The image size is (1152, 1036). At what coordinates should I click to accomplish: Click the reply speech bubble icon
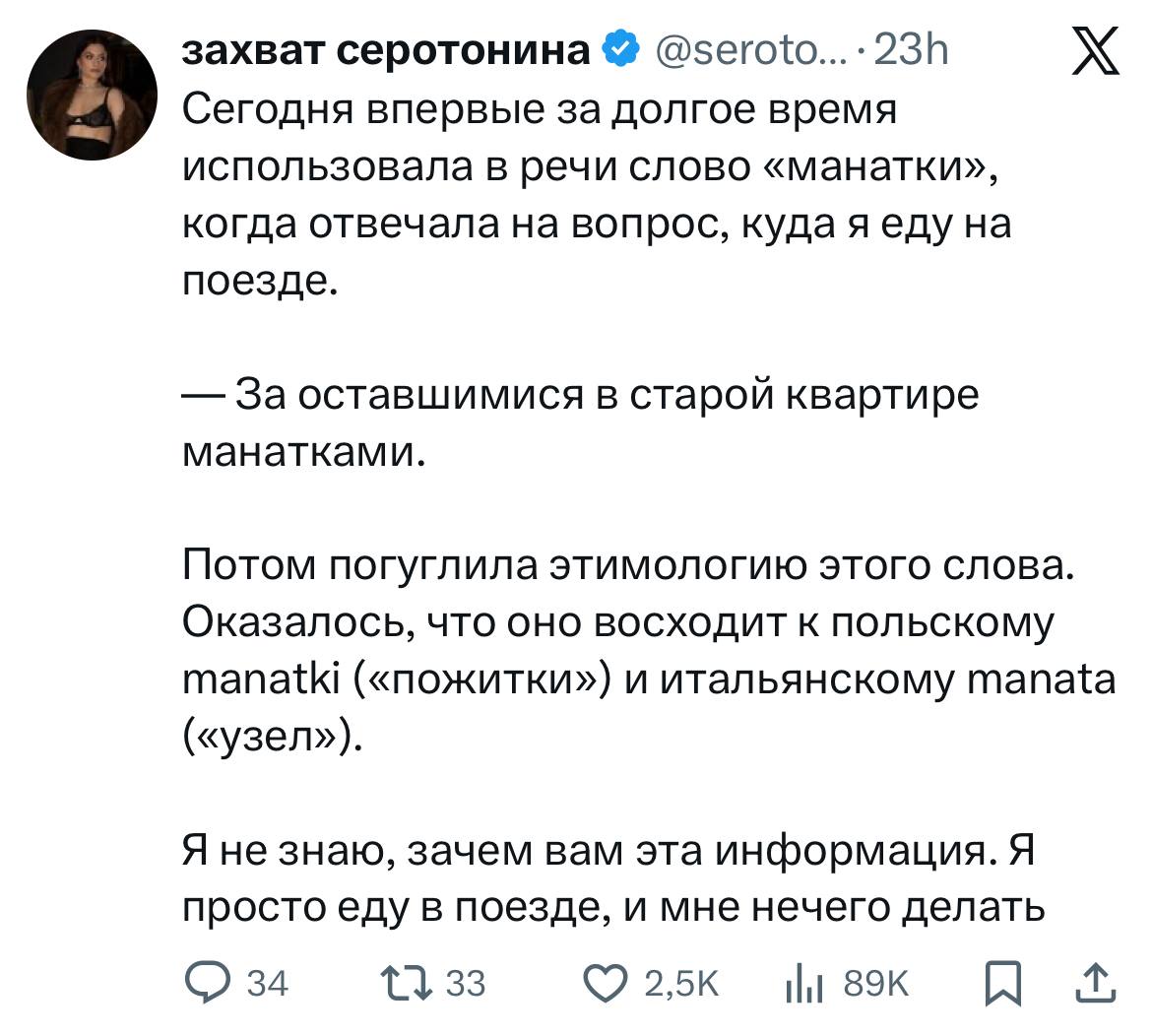click(205, 984)
